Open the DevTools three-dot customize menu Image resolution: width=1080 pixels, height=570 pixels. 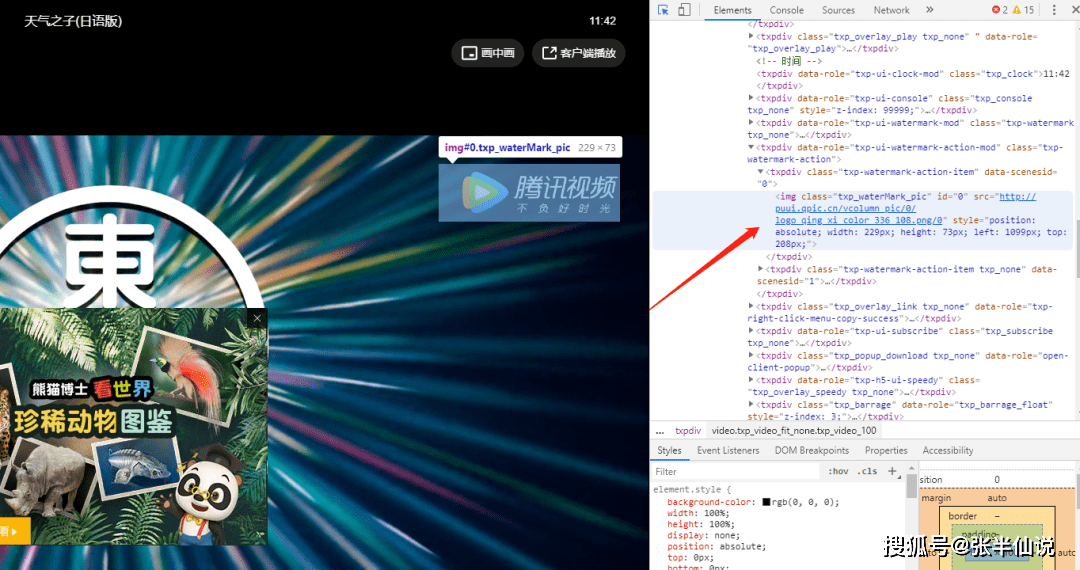[x=1053, y=10]
